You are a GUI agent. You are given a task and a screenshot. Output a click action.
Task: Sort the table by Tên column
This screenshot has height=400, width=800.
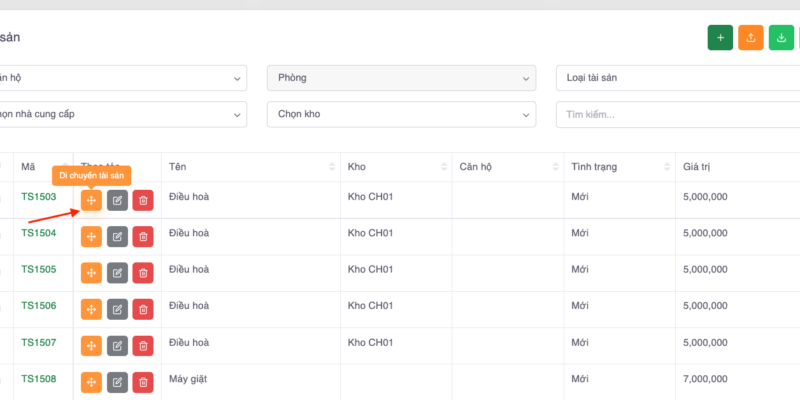251,166
